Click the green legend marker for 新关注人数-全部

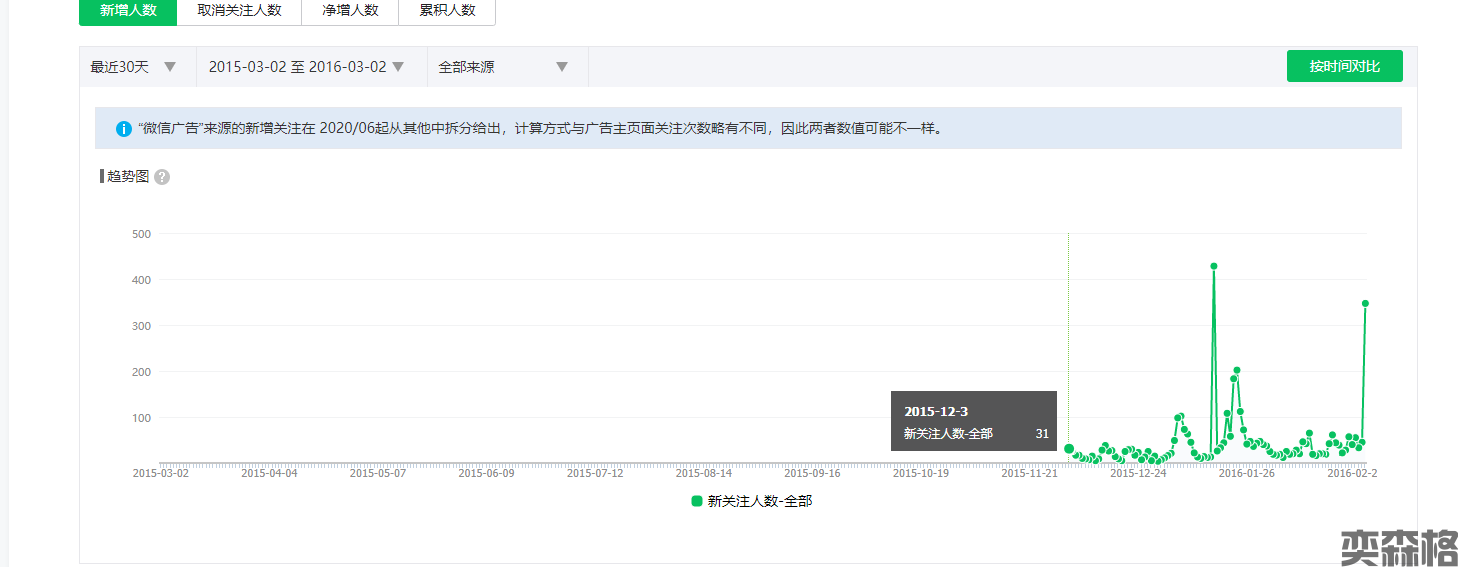(x=697, y=501)
